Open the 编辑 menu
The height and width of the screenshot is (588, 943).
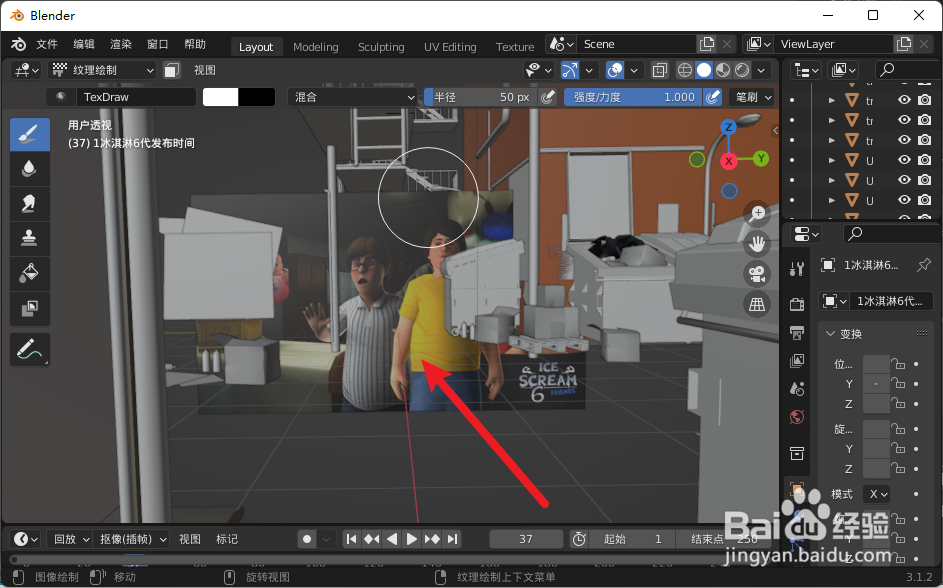click(84, 44)
